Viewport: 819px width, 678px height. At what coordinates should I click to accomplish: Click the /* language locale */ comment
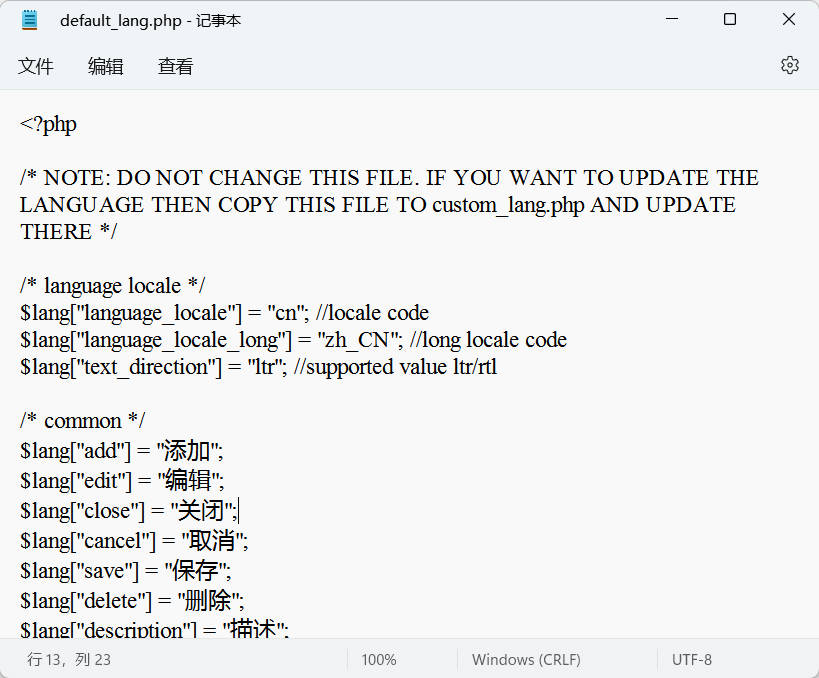pyautogui.click(x=113, y=286)
